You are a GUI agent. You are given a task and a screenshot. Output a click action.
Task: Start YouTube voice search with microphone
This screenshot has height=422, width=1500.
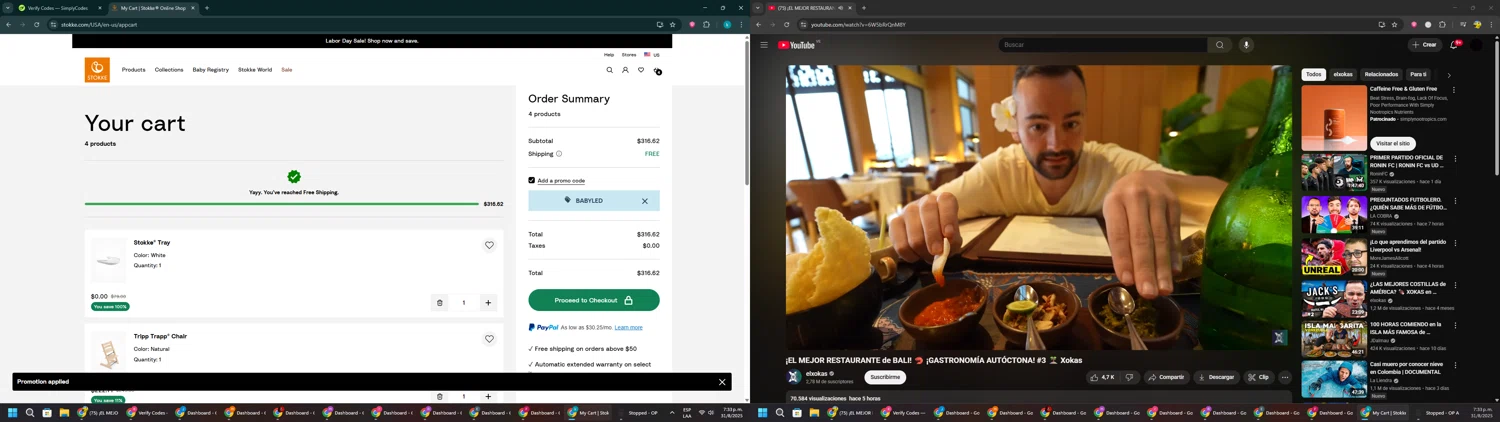[1246, 45]
